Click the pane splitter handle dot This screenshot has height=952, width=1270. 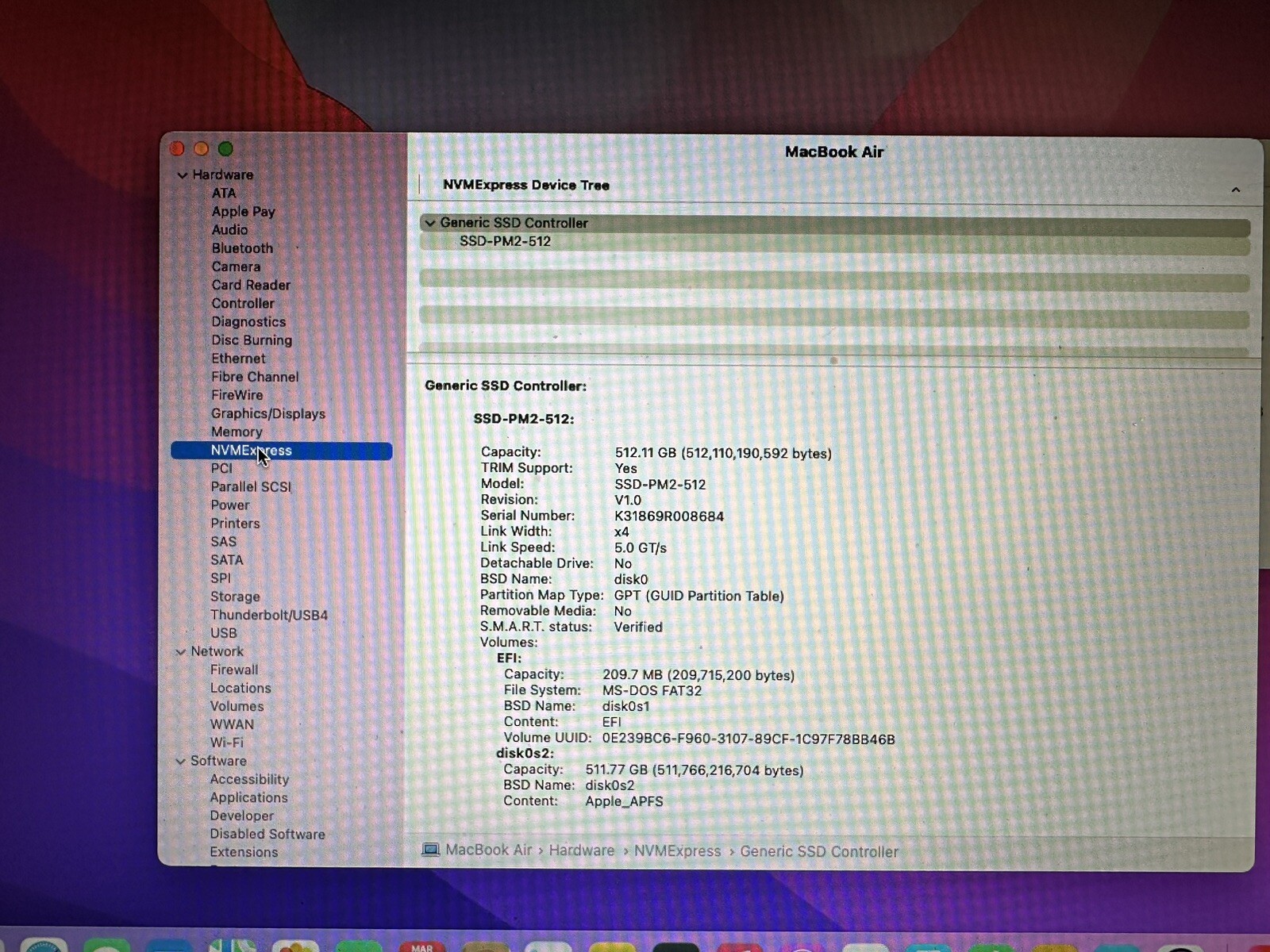tap(833, 360)
